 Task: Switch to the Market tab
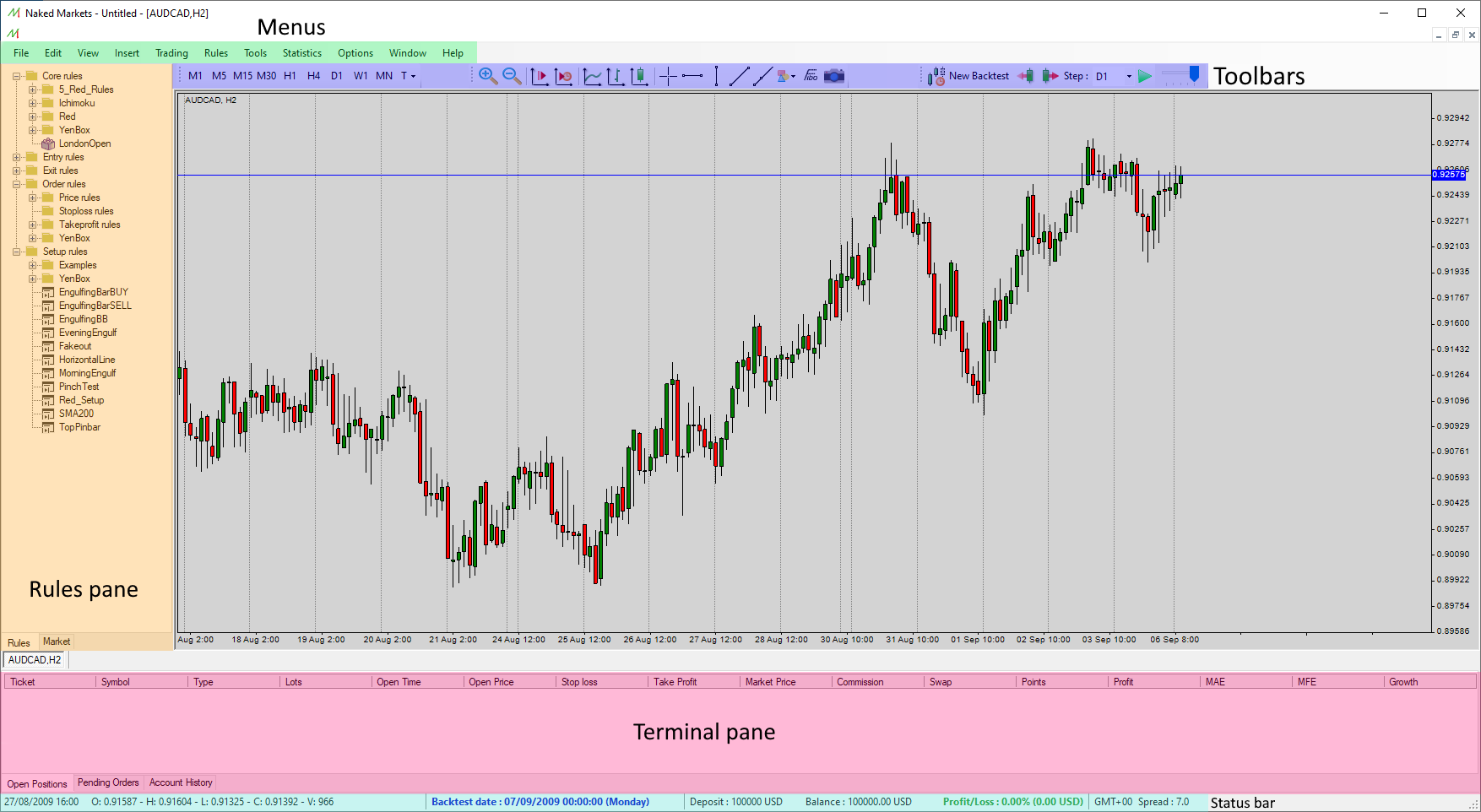(57, 641)
